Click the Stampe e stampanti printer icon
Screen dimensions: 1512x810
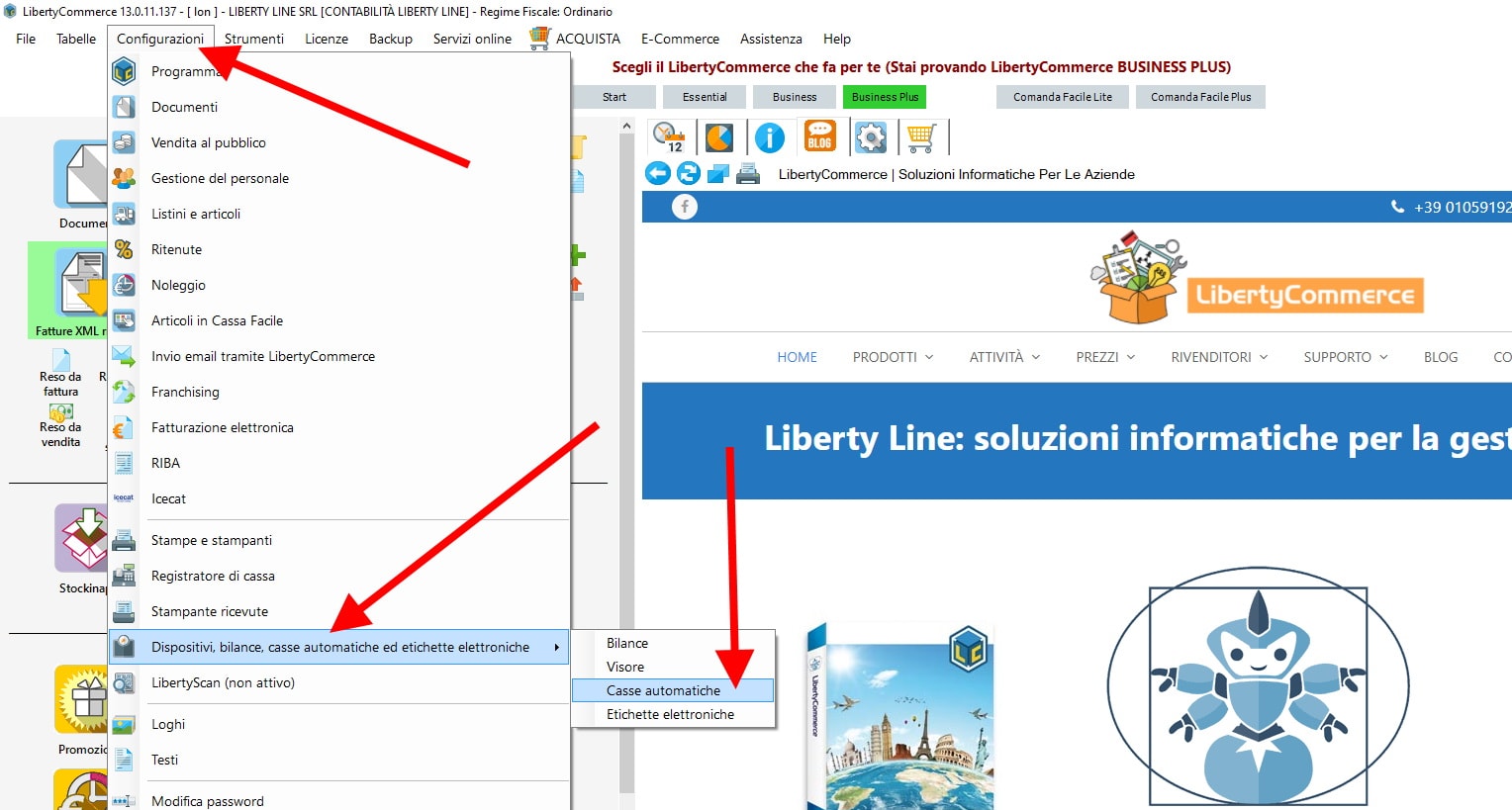pyautogui.click(x=124, y=540)
